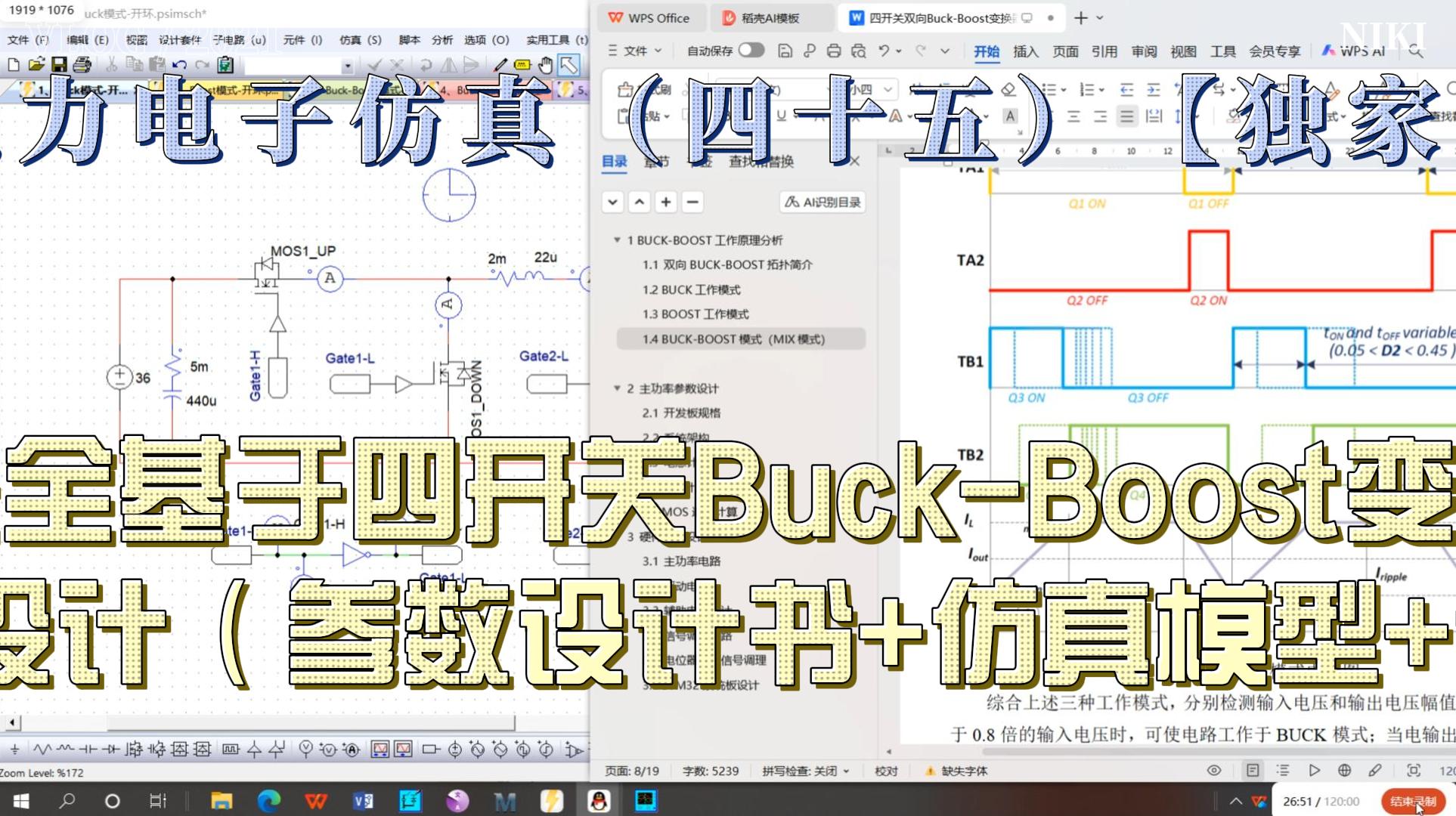1456x816 pixels.
Task: Open the 仿真 (S) menu
Action: [x=360, y=40]
